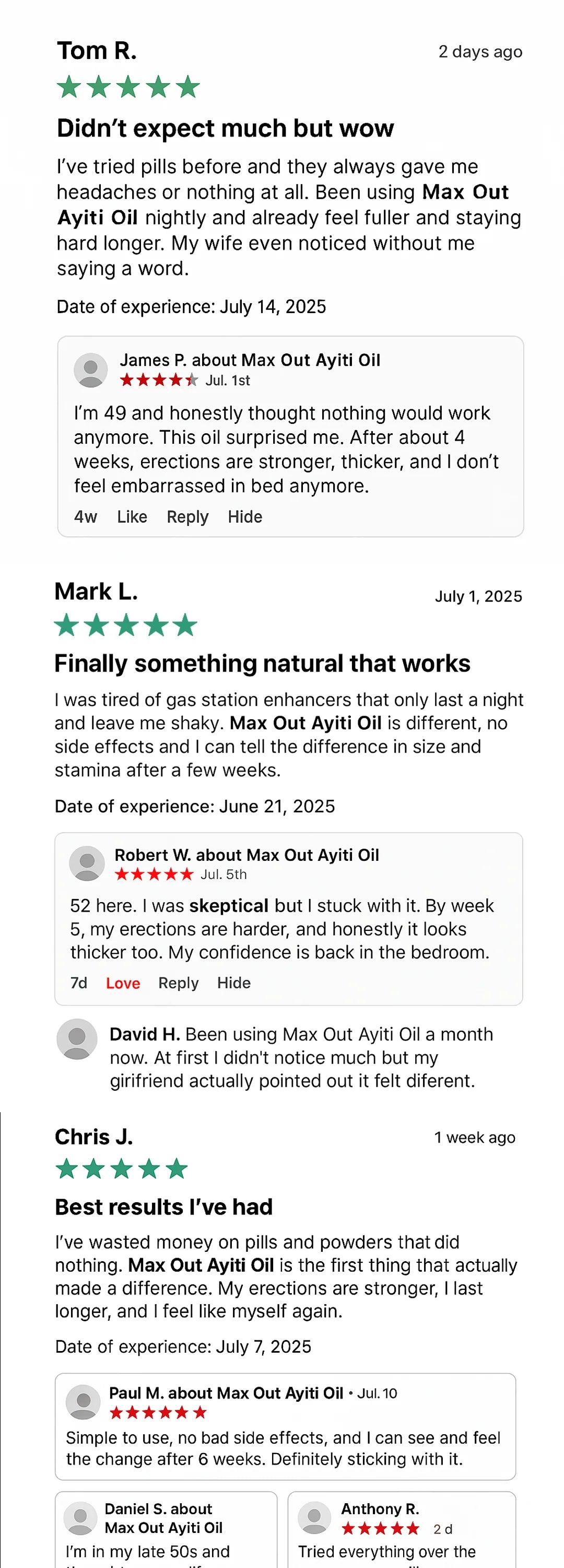564x1568 pixels.
Task: Click "Best results I've had" review heading
Action: click(163, 1206)
